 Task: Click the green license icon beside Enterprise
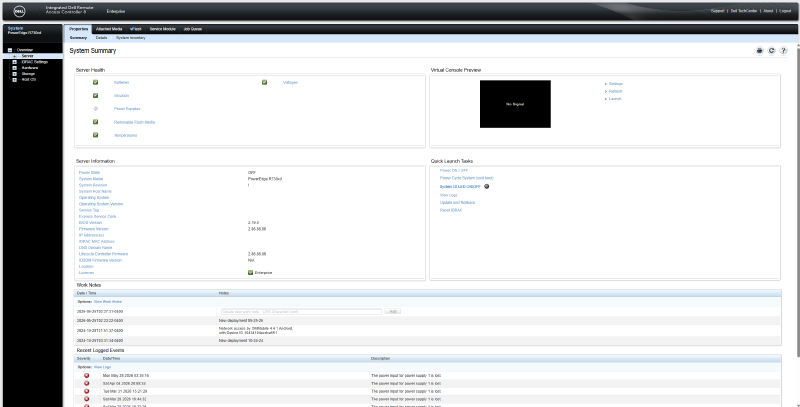coord(251,272)
